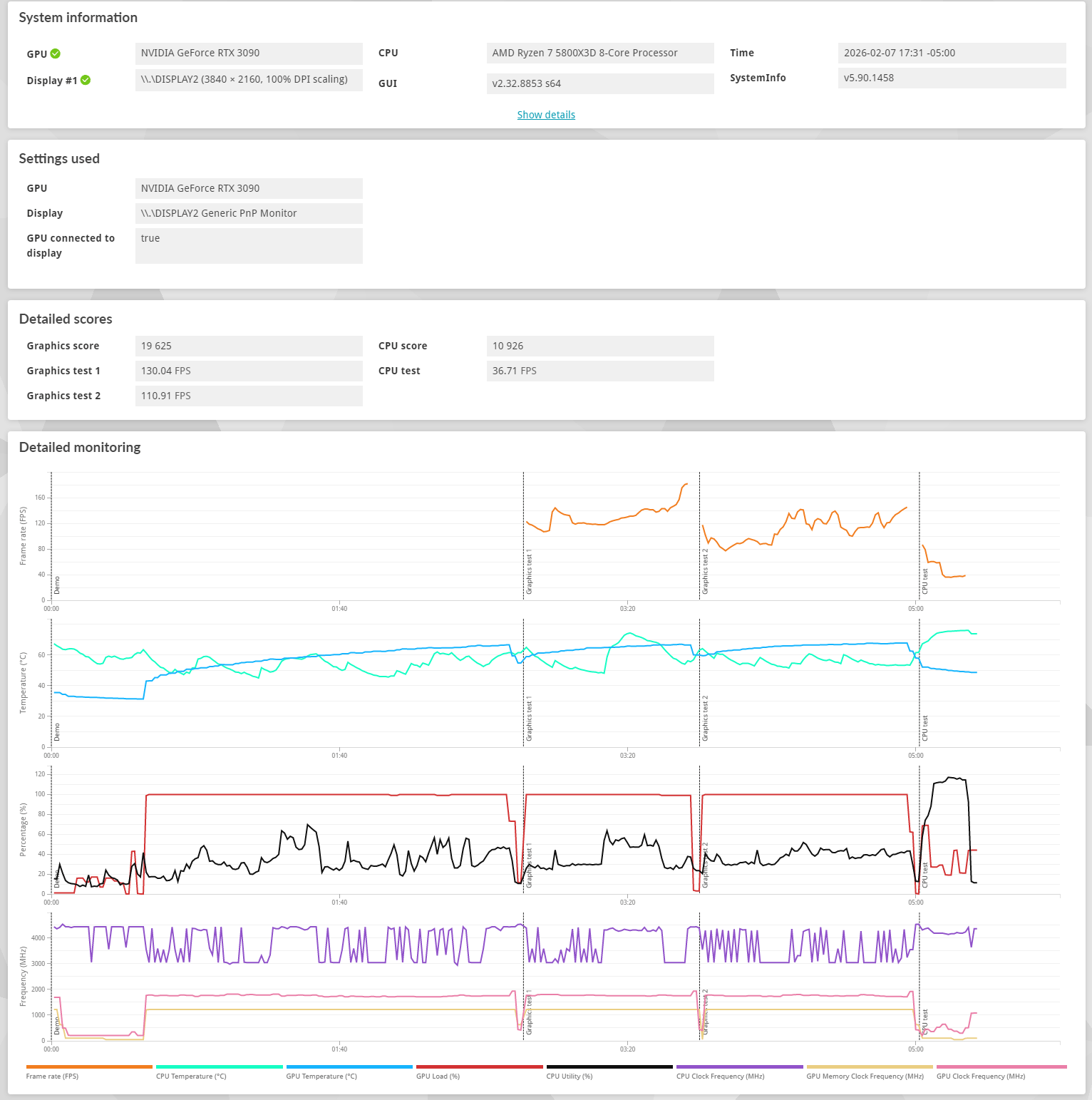This screenshot has width=1092, height=1100.
Task: Click the DISPLAY2 Generic PnP Monitor value
Action: coord(249,213)
